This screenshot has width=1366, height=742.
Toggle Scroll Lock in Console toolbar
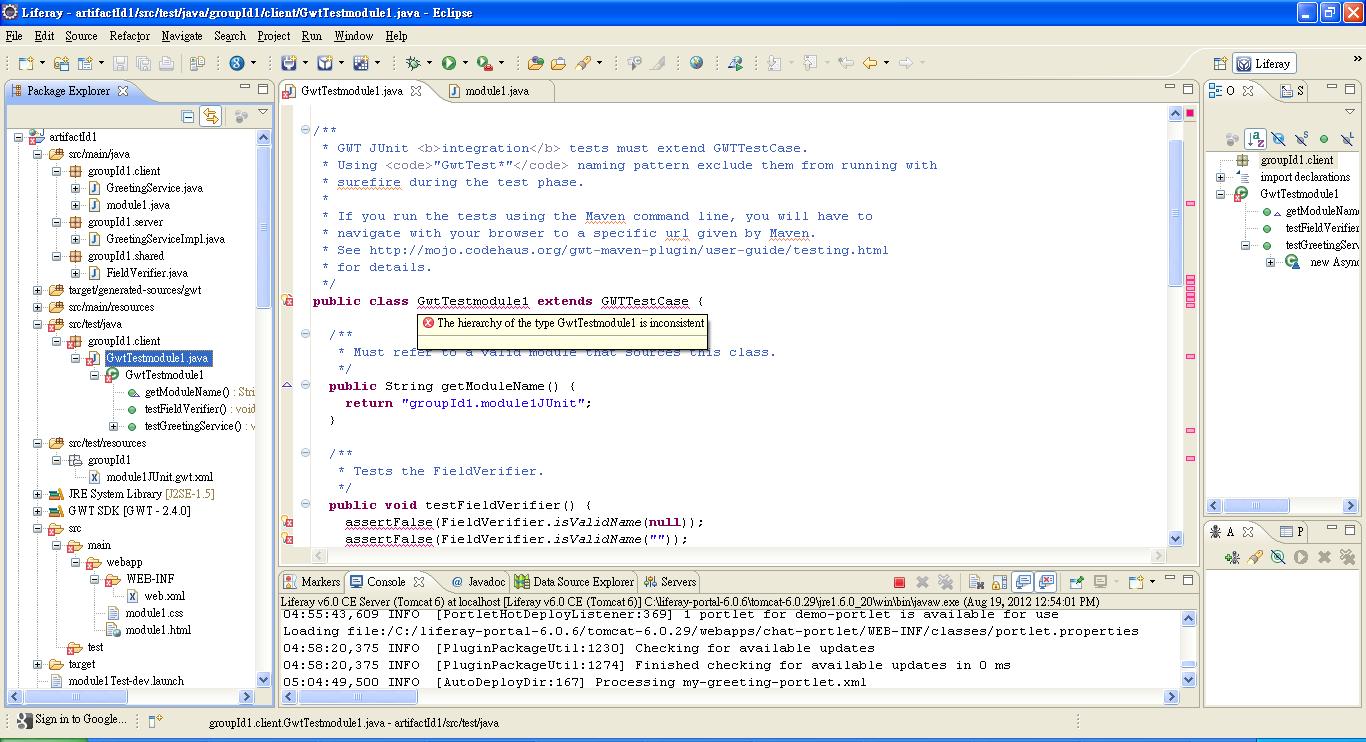point(999,581)
